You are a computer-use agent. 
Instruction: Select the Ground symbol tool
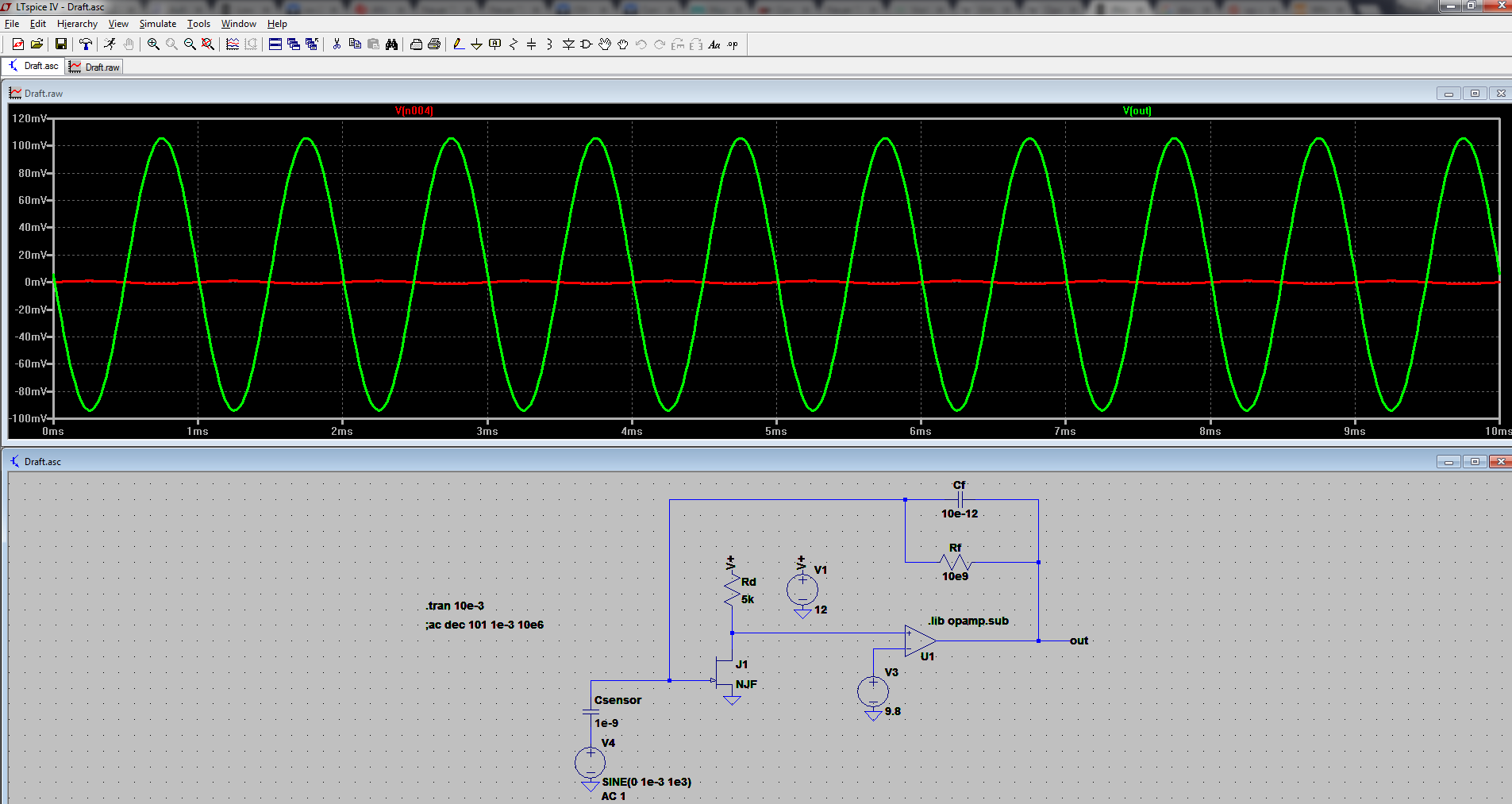tap(476, 44)
